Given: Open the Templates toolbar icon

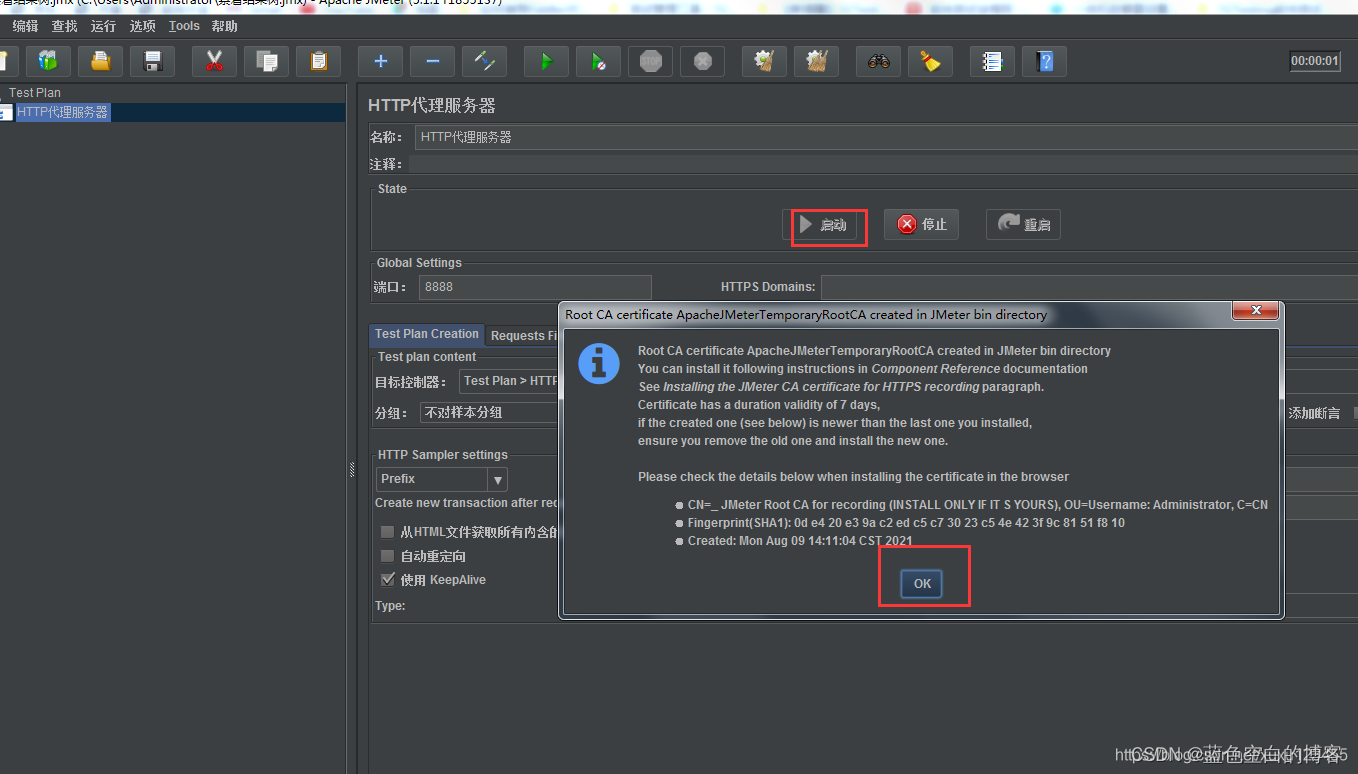Looking at the screenshot, I should point(48,61).
